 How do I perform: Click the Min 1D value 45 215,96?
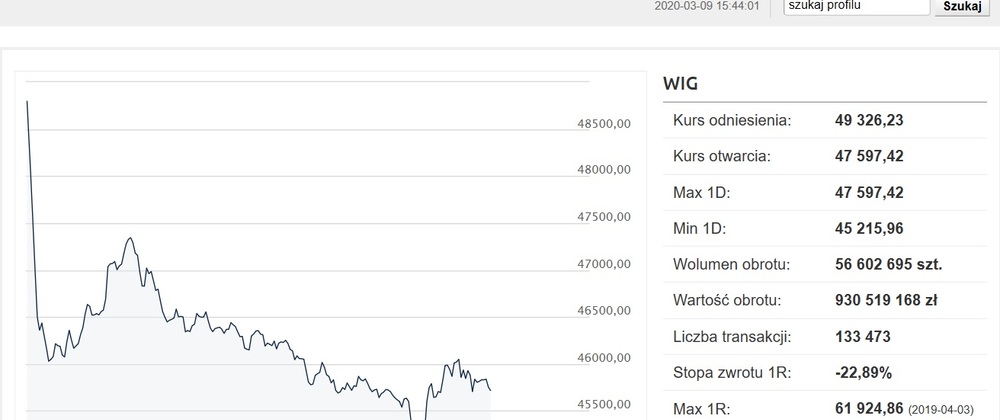[869, 228]
